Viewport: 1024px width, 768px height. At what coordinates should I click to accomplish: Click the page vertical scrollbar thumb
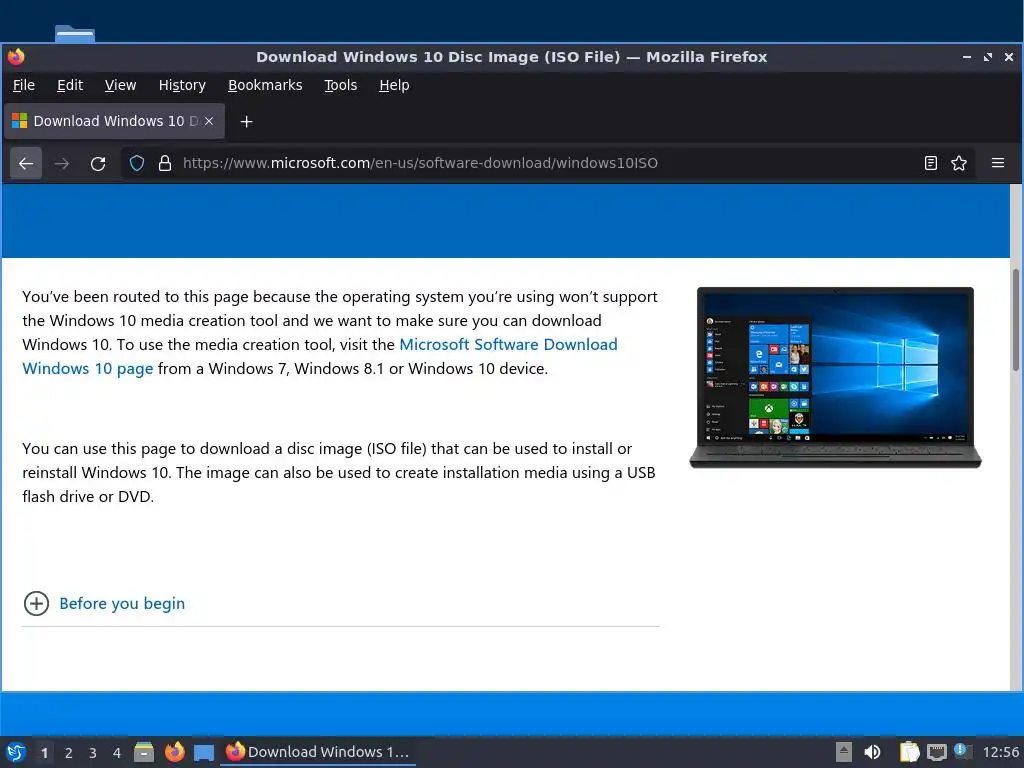(x=1016, y=320)
